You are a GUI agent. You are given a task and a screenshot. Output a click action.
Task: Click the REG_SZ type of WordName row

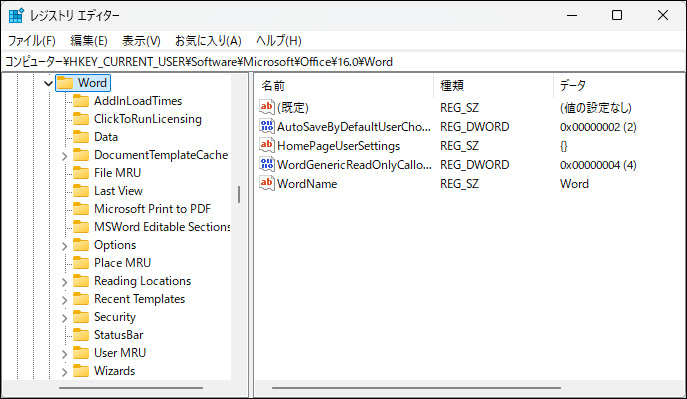pyautogui.click(x=459, y=184)
